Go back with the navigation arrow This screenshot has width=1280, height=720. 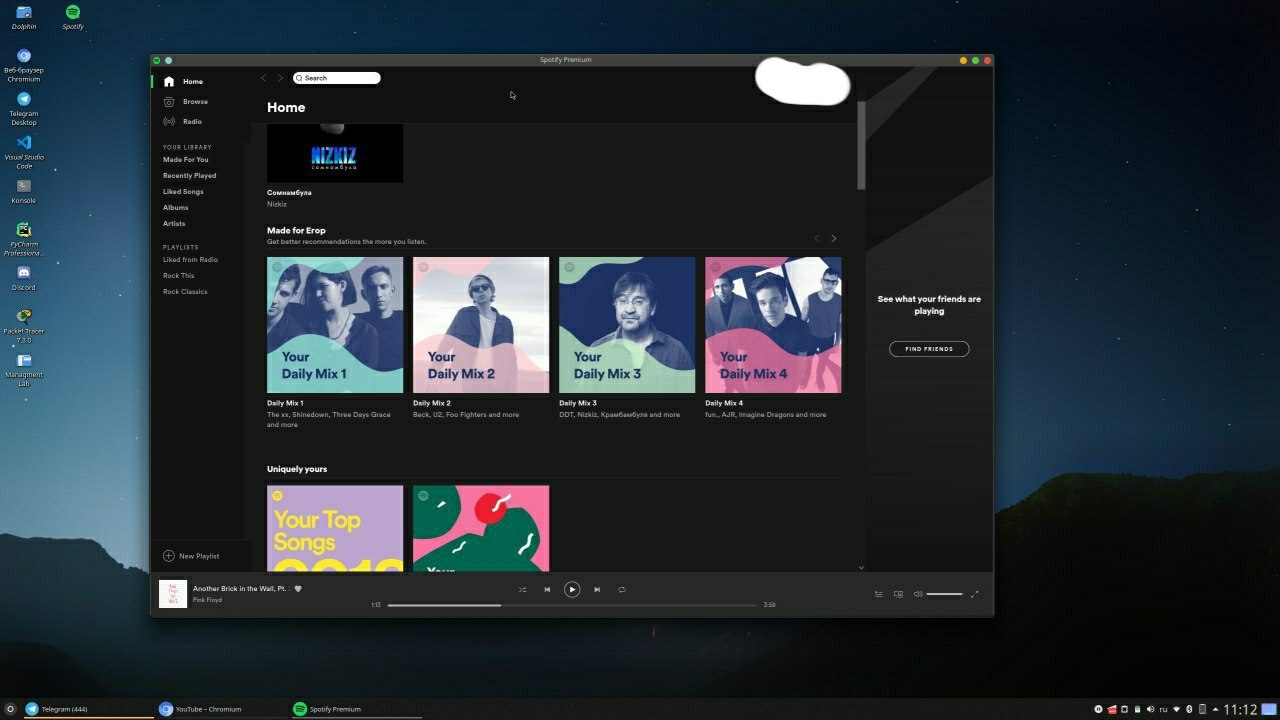pos(264,78)
